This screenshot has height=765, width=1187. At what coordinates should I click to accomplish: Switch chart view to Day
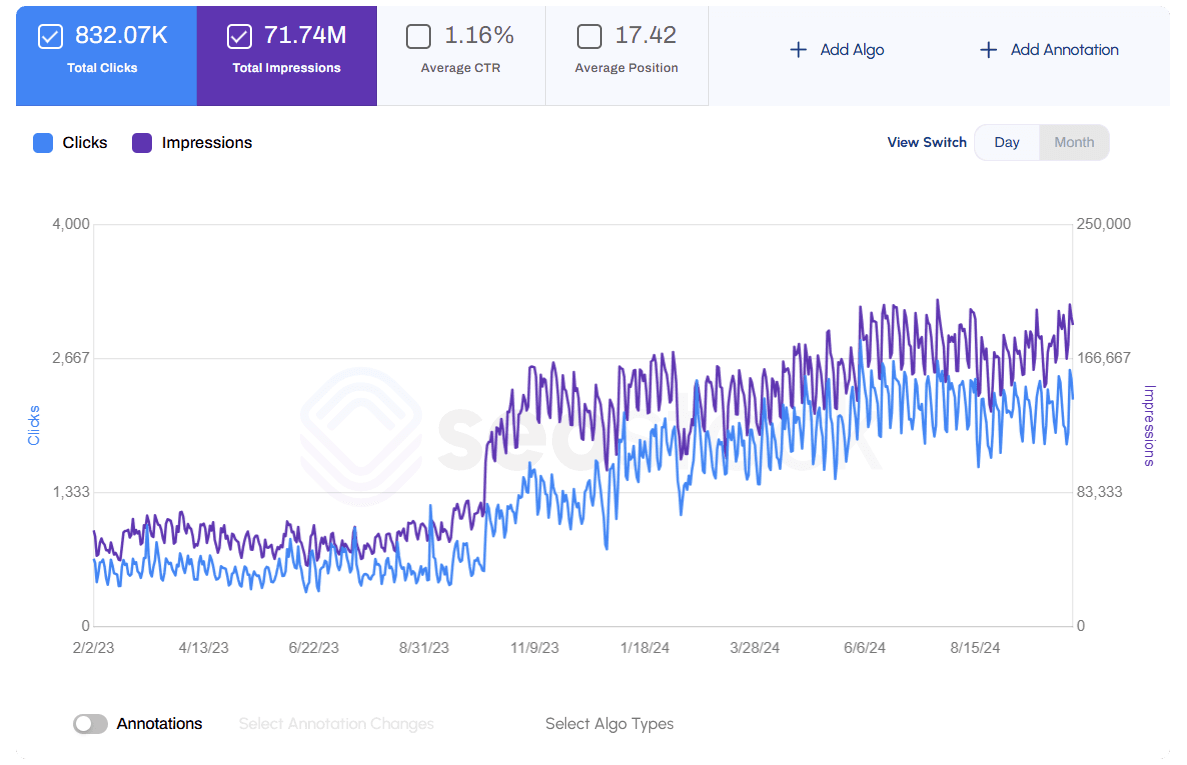tap(1007, 142)
